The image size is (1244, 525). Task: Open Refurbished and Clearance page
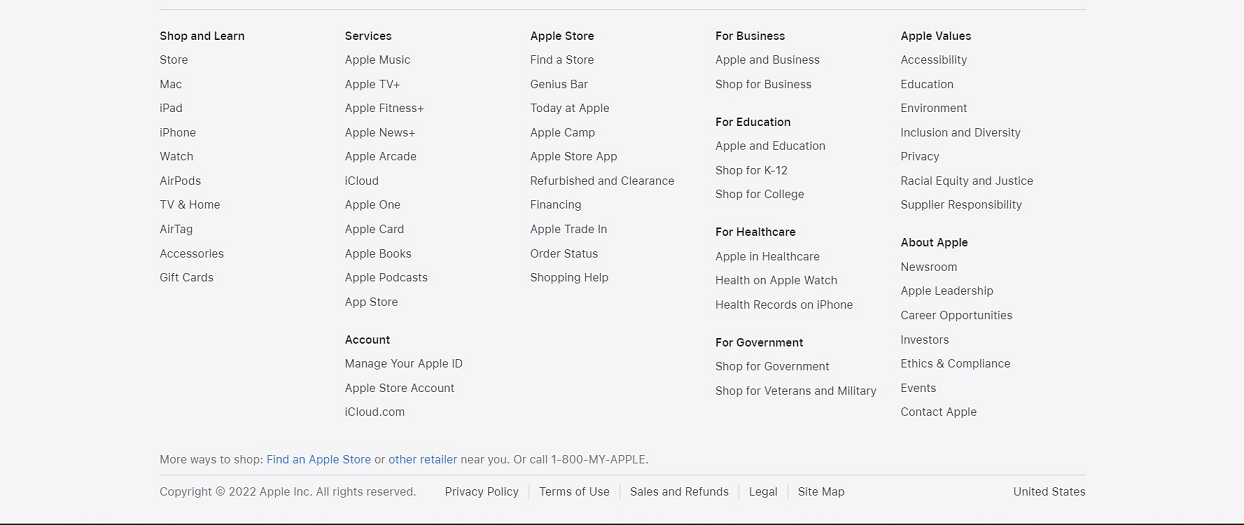[602, 181]
